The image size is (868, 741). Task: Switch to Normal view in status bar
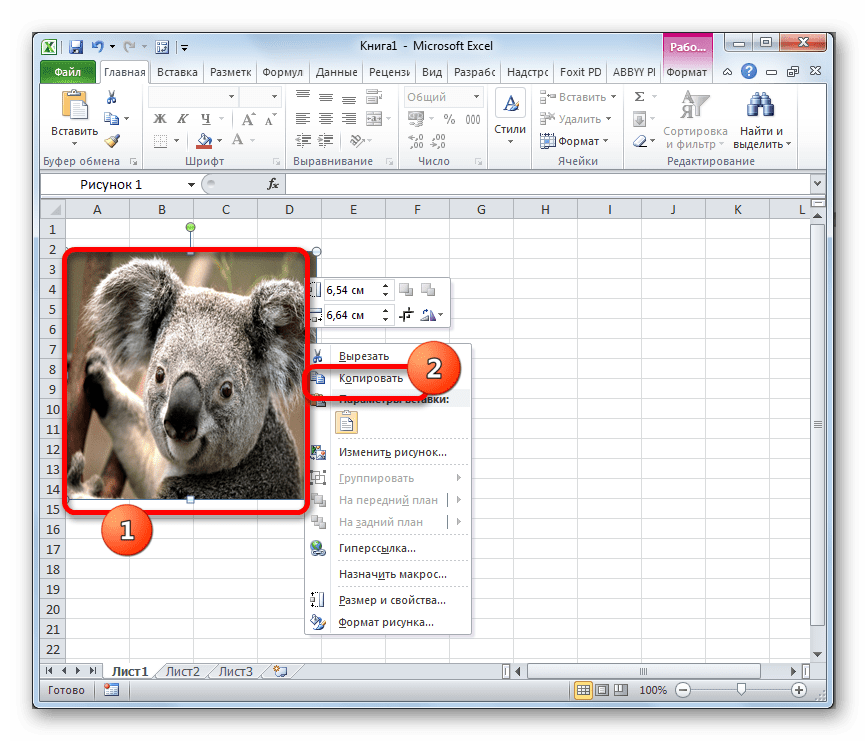click(583, 690)
